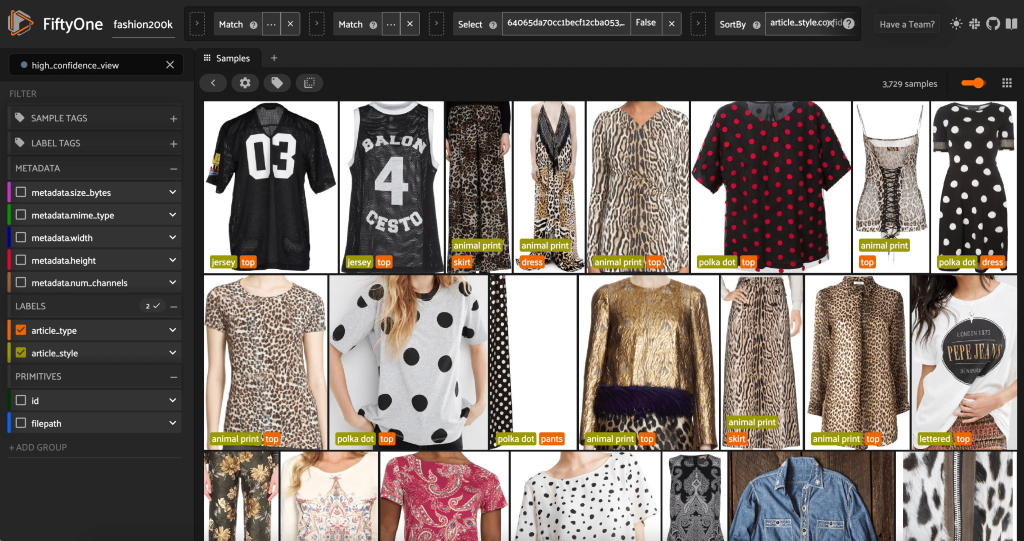Click + ADD GROUP in sidebar
Viewport: 1024px width, 541px height.
[38, 447]
